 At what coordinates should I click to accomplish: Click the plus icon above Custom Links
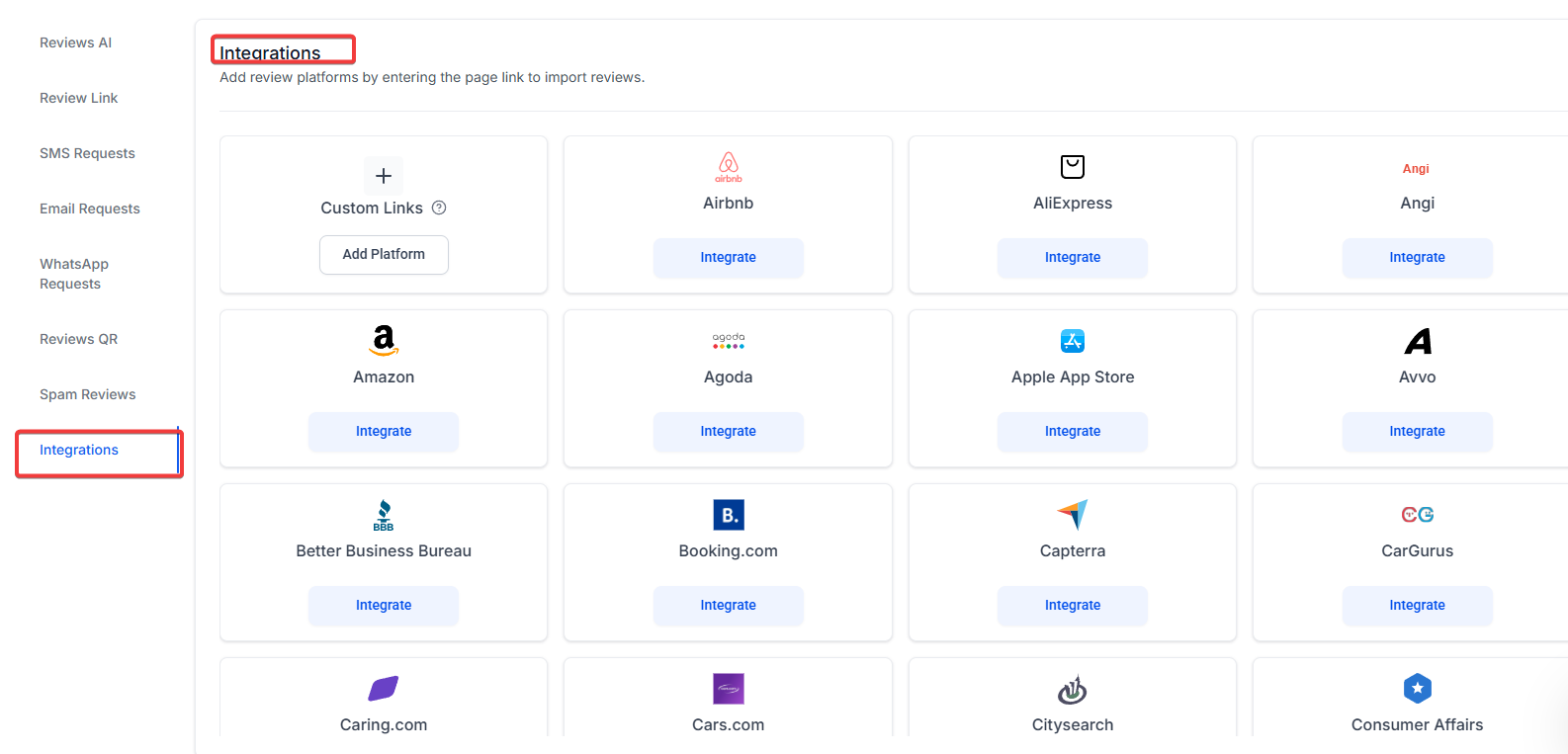pyautogui.click(x=384, y=176)
